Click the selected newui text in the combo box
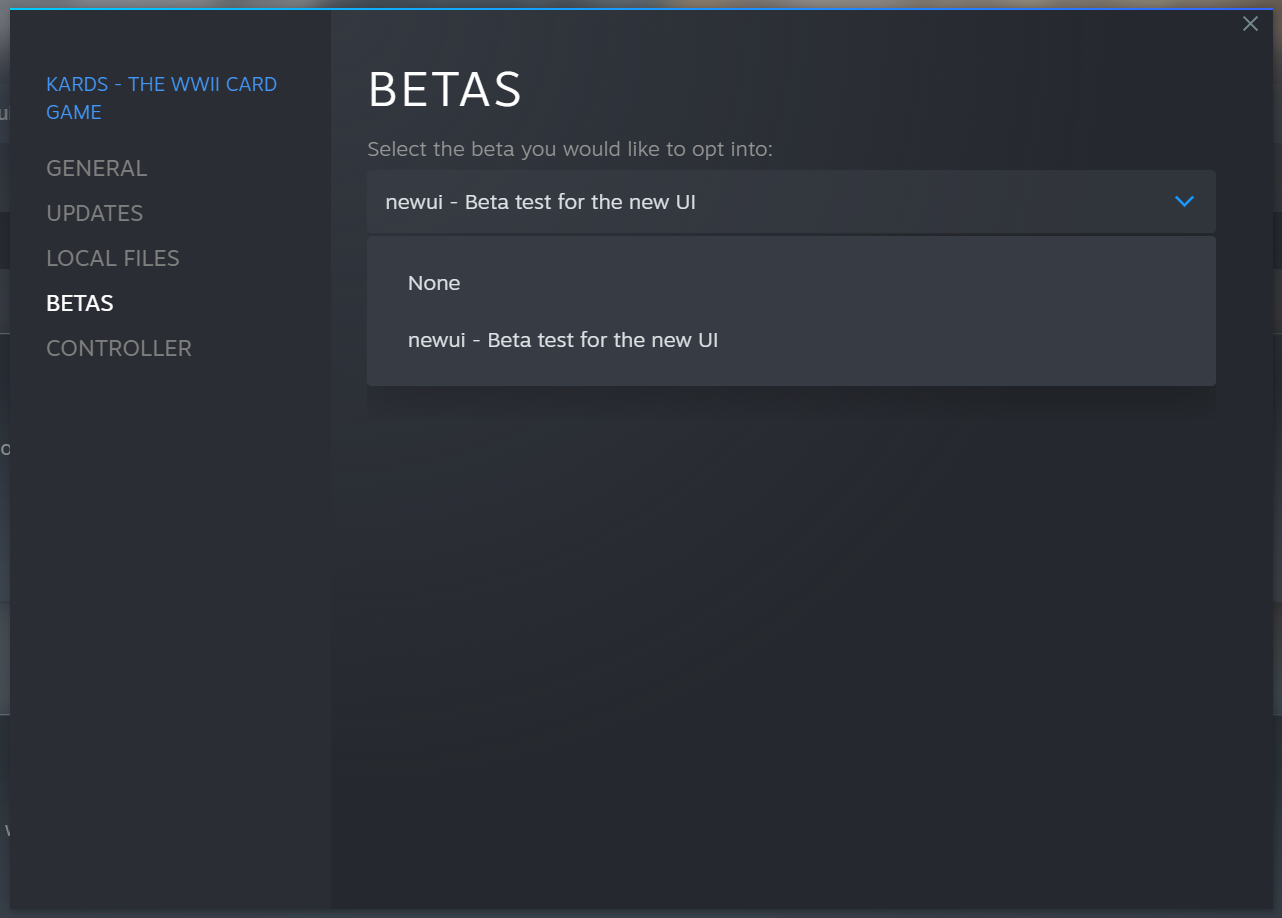The height and width of the screenshot is (918, 1282). pos(540,202)
